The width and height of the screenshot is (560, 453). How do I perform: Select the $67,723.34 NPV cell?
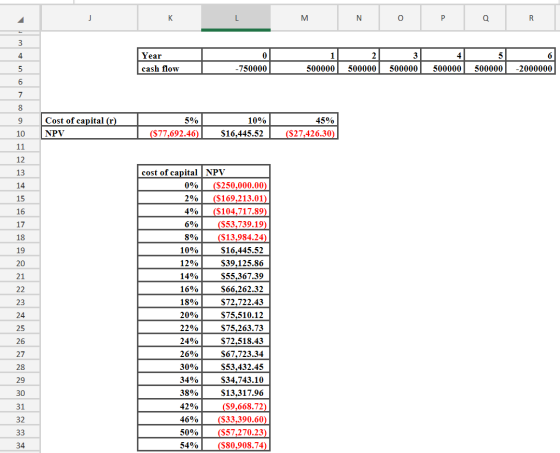(236, 354)
